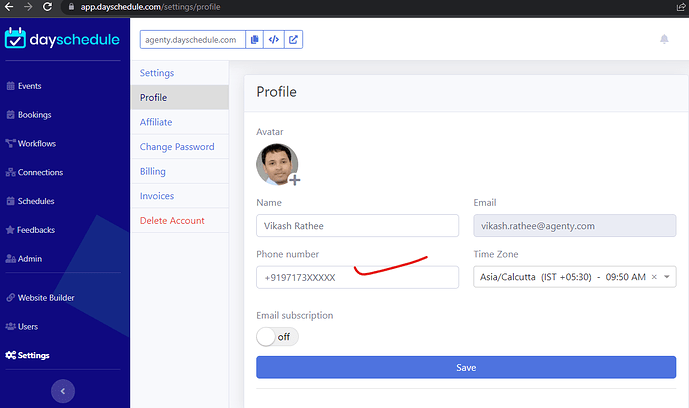
Task: Upload a new avatar via plus icon
Action: pyautogui.click(x=295, y=180)
